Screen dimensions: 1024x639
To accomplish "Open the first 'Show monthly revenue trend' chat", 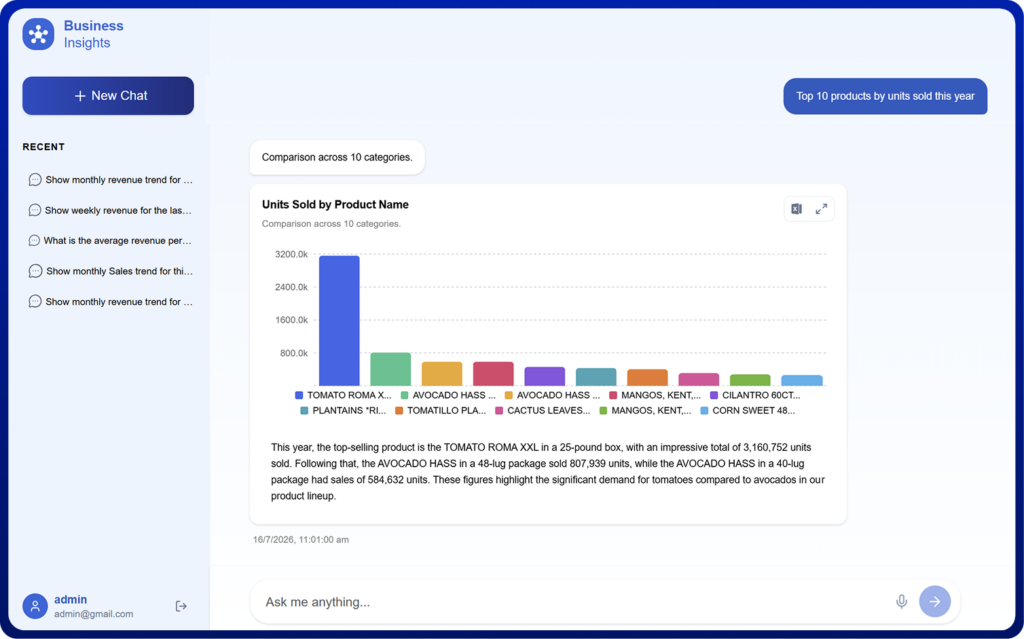I will tap(110, 180).
